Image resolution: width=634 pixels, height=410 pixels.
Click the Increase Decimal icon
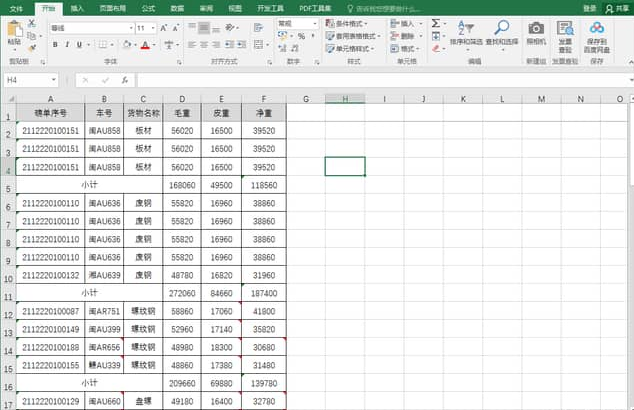point(282,49)
